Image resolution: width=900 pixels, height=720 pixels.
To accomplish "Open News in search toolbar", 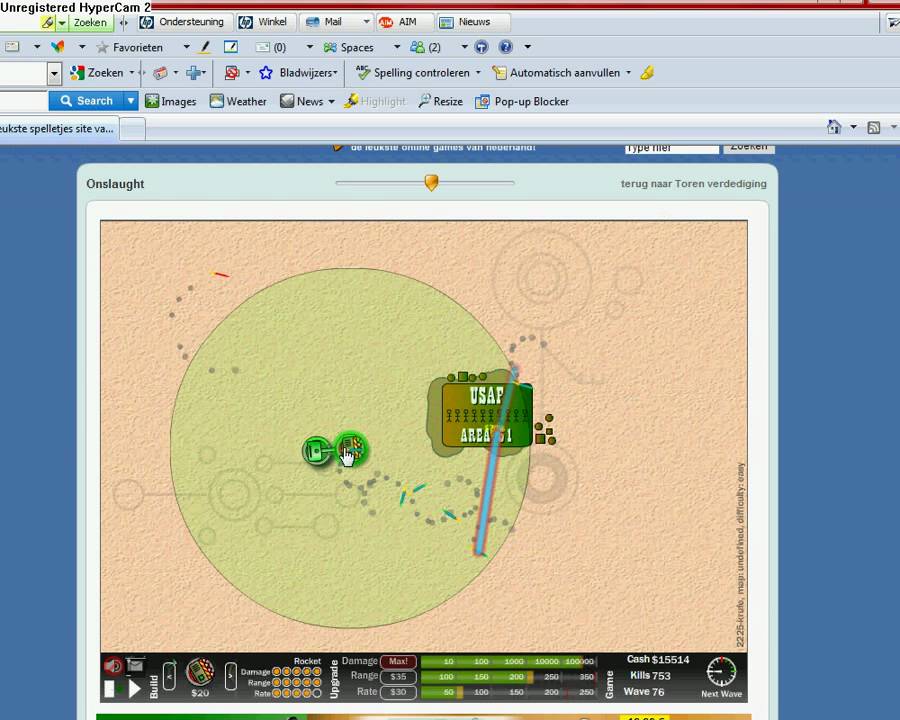I will 302,102.
